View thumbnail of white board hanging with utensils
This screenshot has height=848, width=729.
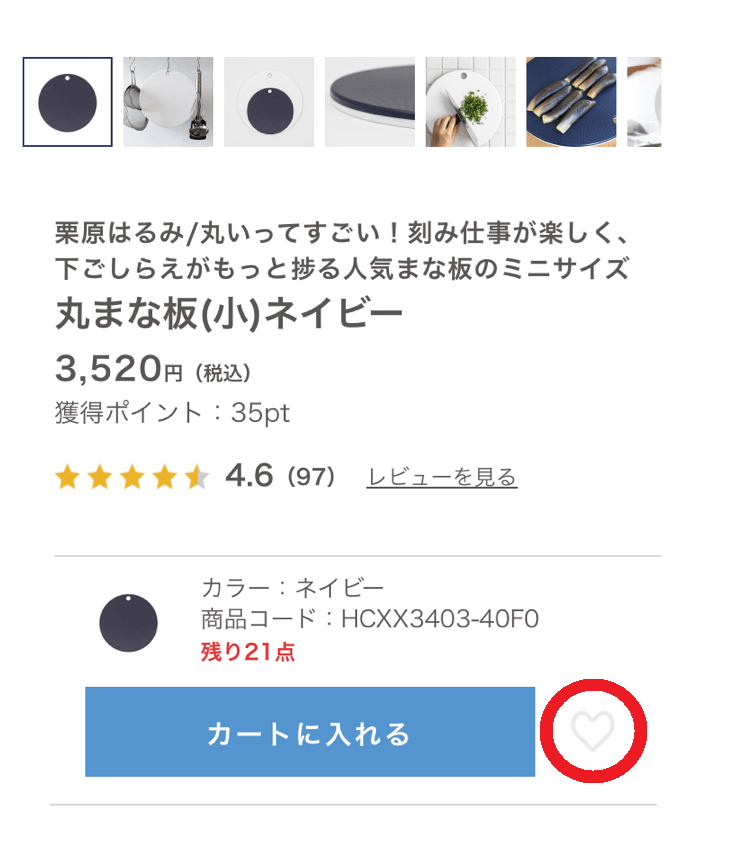coord(168,102)
